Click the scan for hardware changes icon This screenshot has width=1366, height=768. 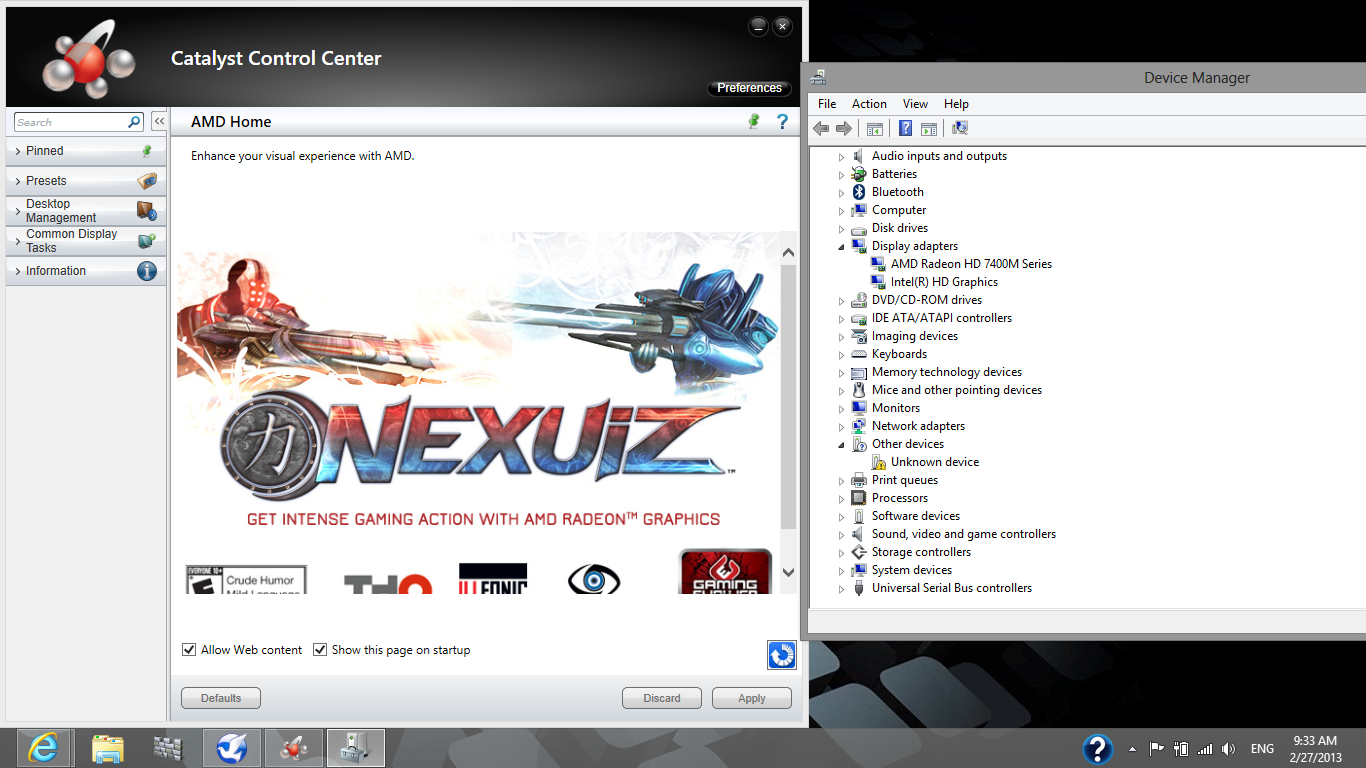click(x=960, y=128)
